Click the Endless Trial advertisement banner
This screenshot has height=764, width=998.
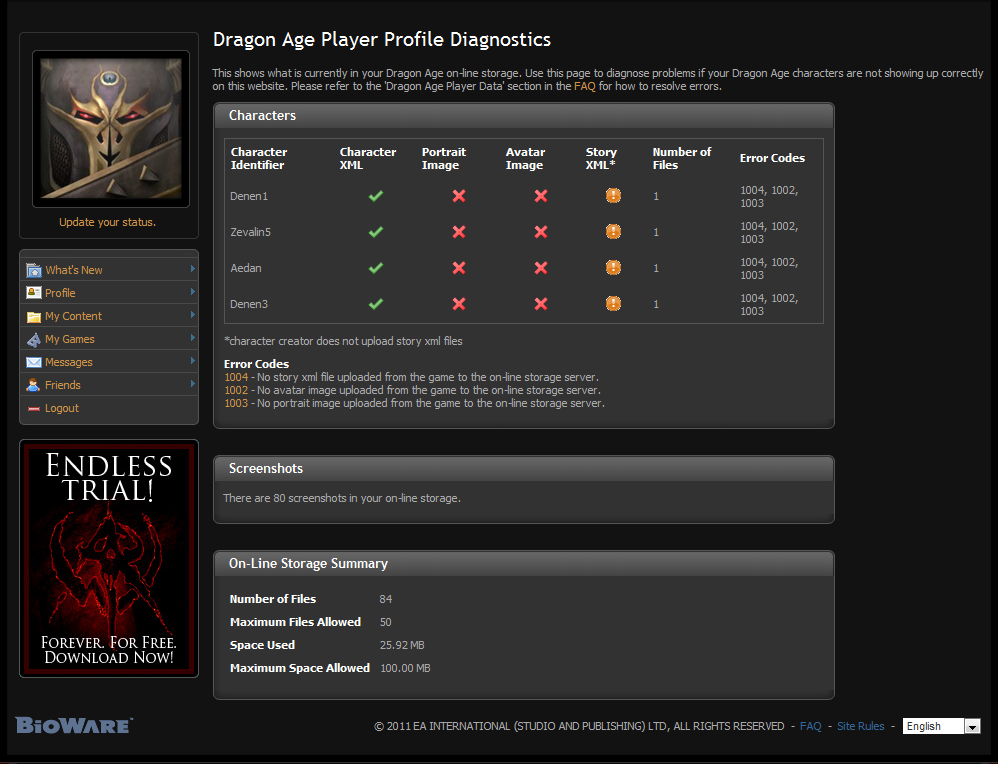(x=109, y=558)
